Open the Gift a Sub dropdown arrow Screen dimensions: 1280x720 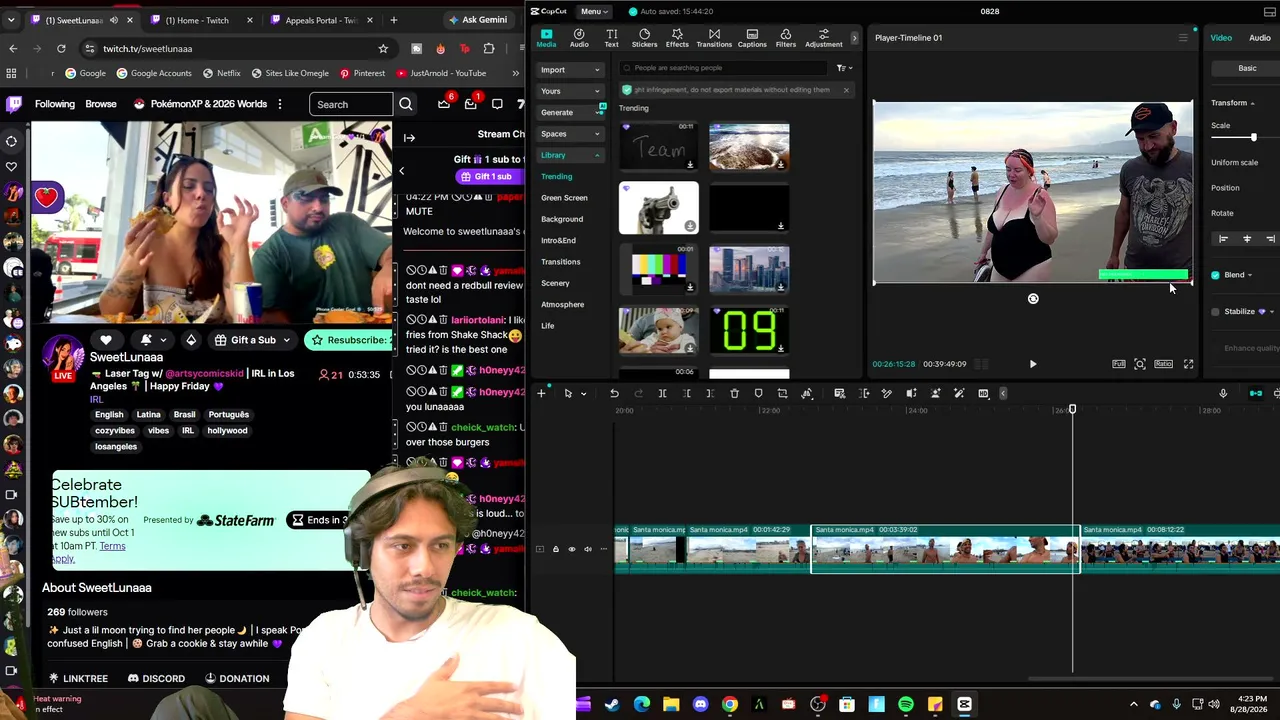(x=286, y=340)
